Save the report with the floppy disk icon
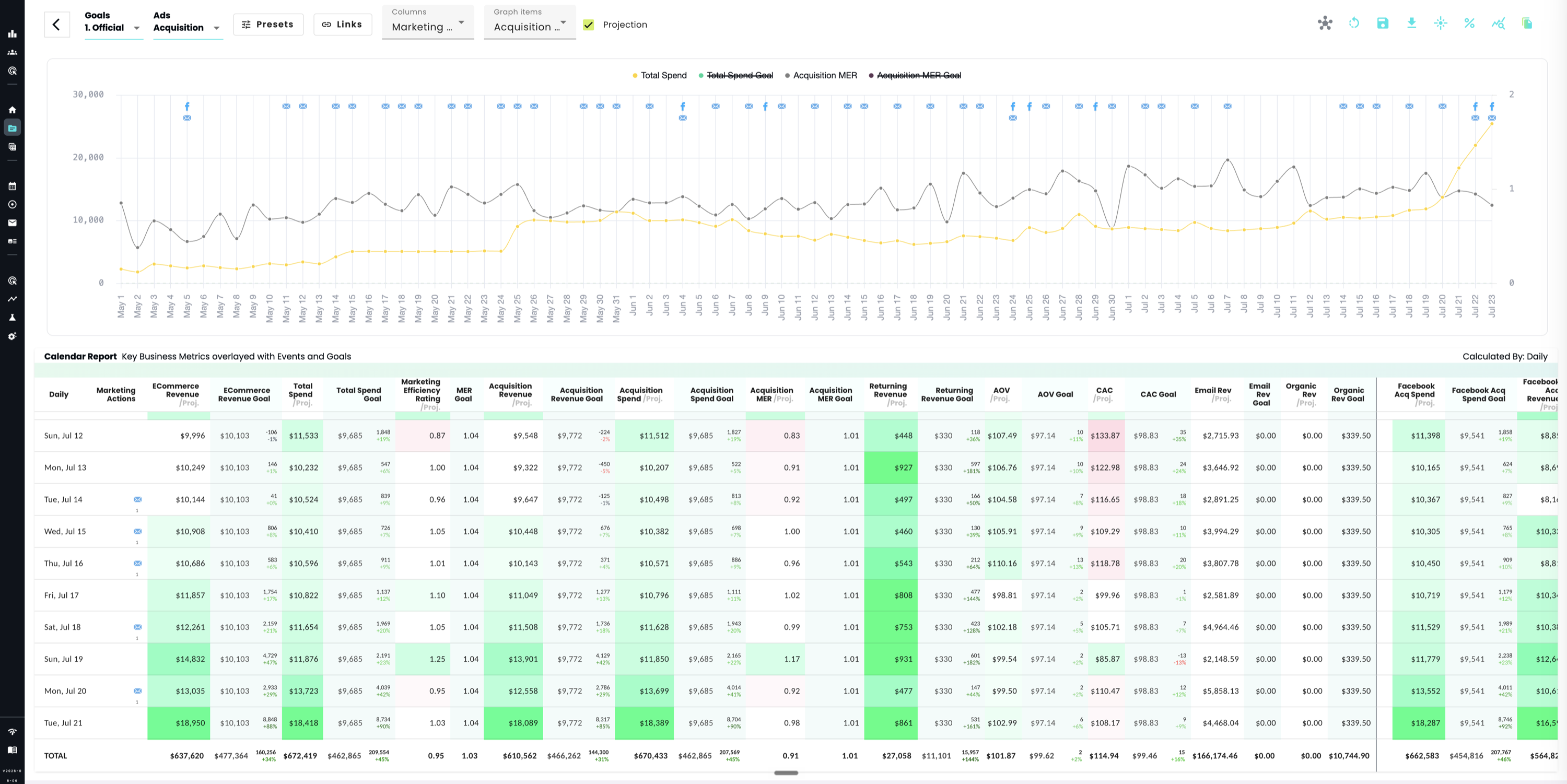Viewport: 1567px width, 784px height. 1383,23
